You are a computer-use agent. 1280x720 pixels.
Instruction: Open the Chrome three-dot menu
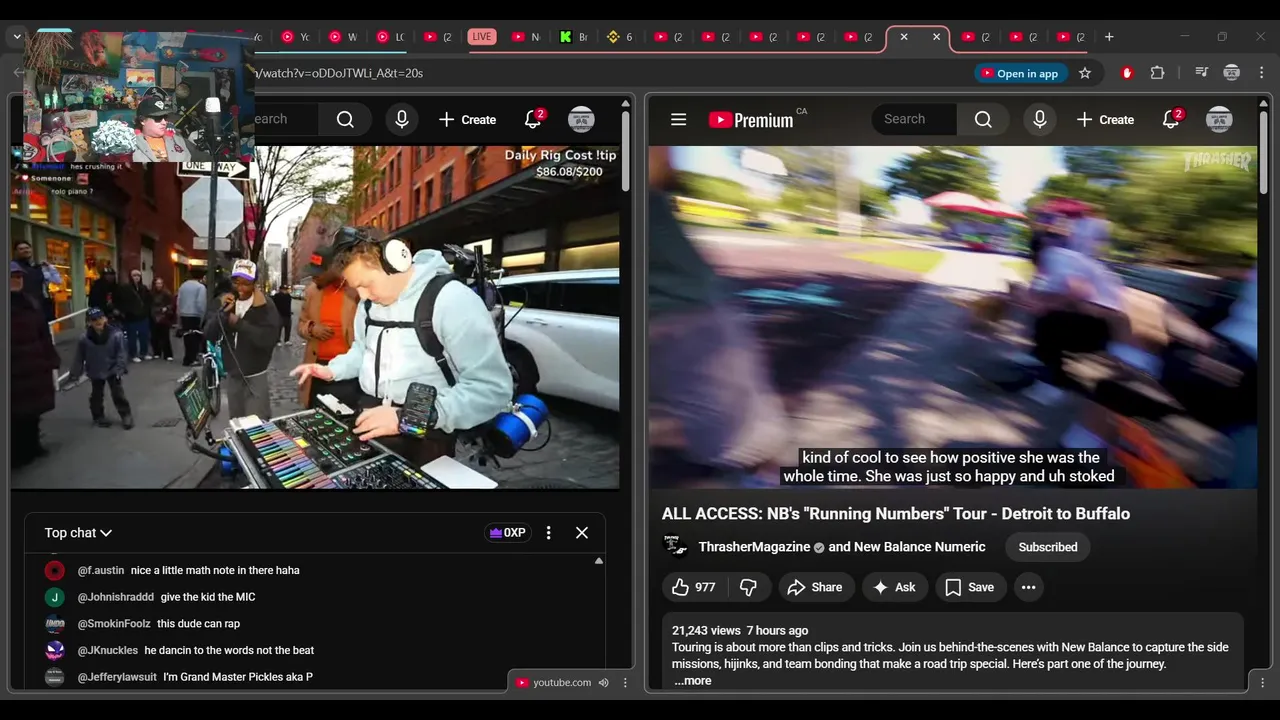tap(1262, 73)
